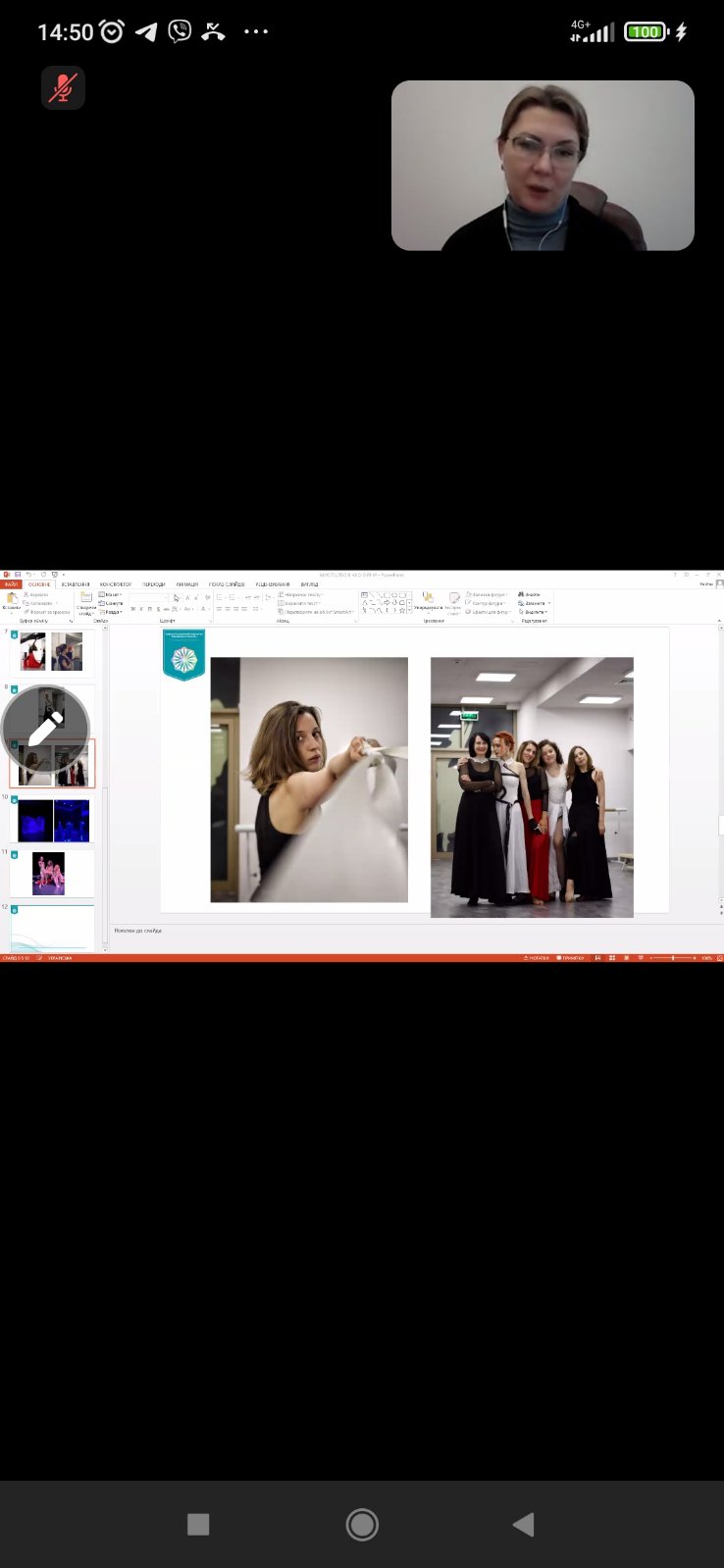Click the New Slide button icon

coord(86,599)
